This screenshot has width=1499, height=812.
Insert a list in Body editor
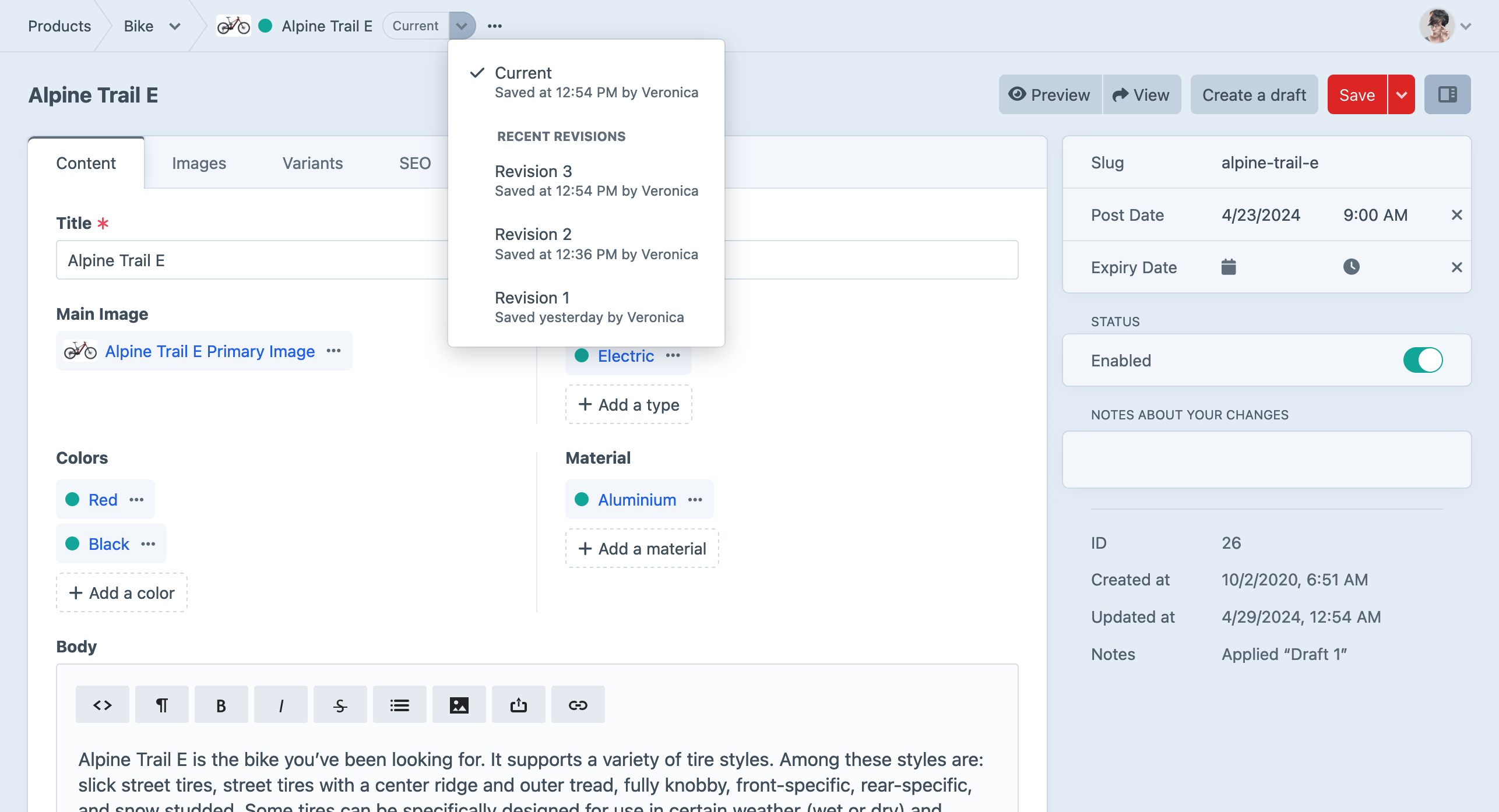click(400, 705)
